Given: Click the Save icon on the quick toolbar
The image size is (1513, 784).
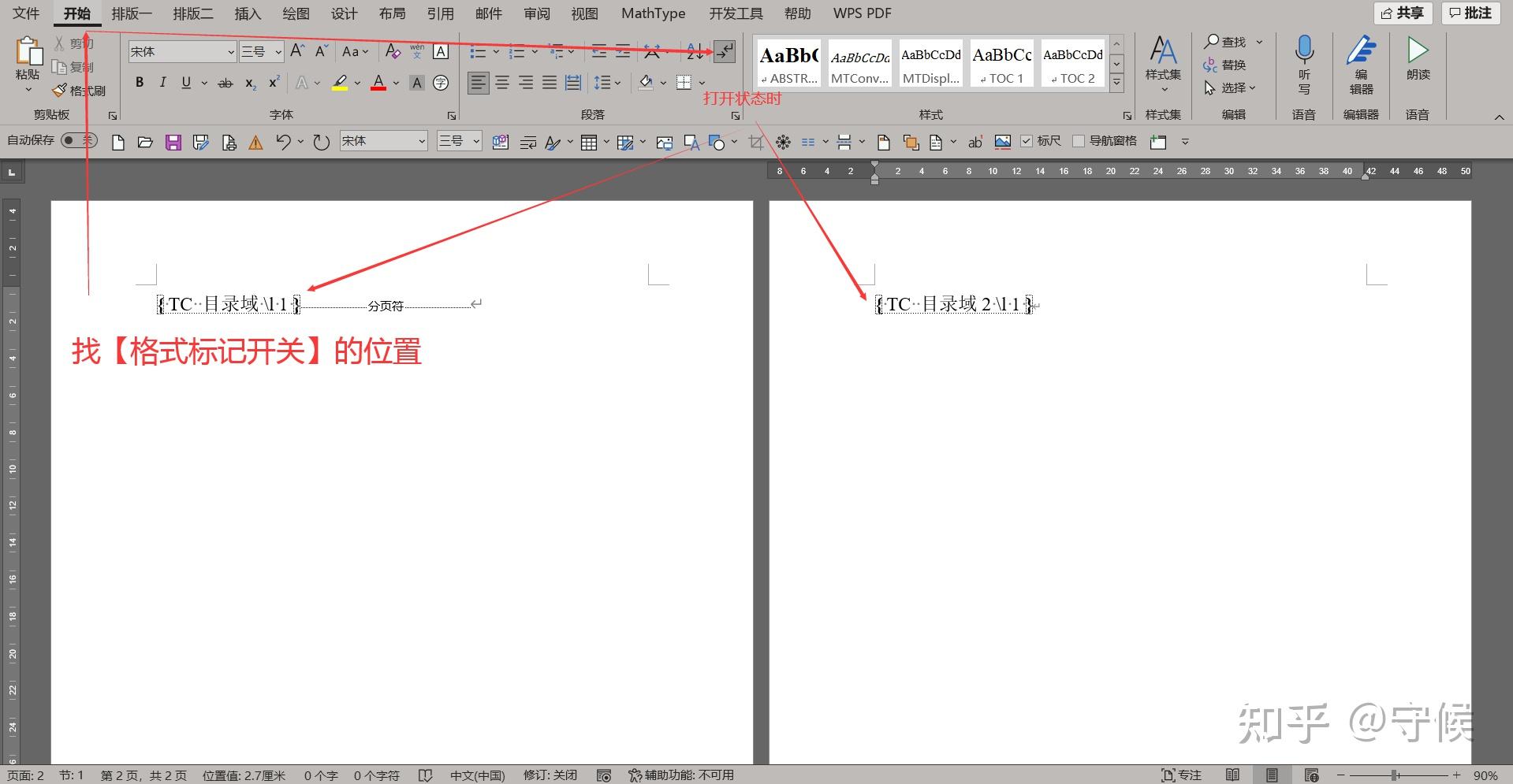Looking at the screenshot, I should 173,142.
